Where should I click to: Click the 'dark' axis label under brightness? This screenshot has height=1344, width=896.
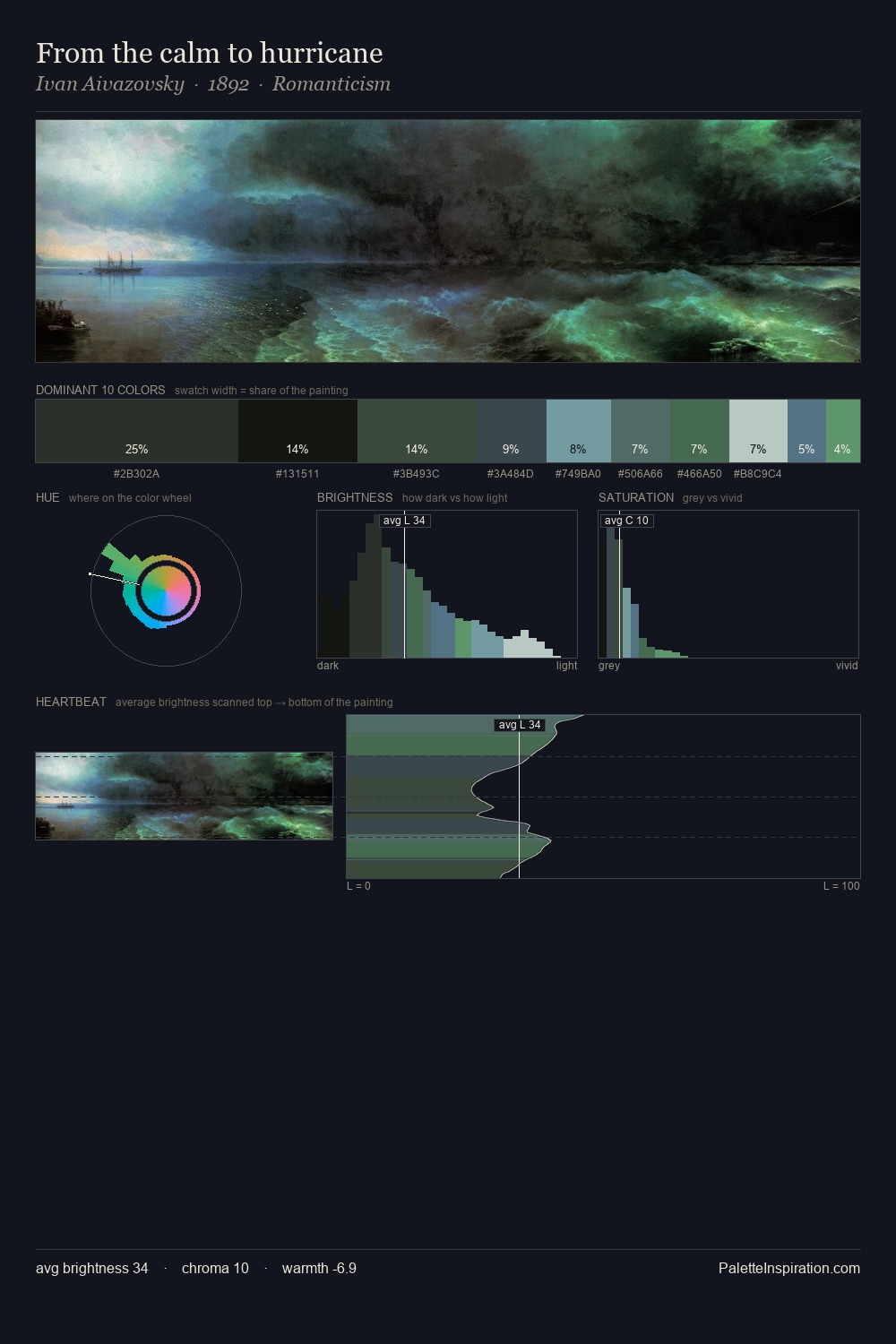pos(328,666)
